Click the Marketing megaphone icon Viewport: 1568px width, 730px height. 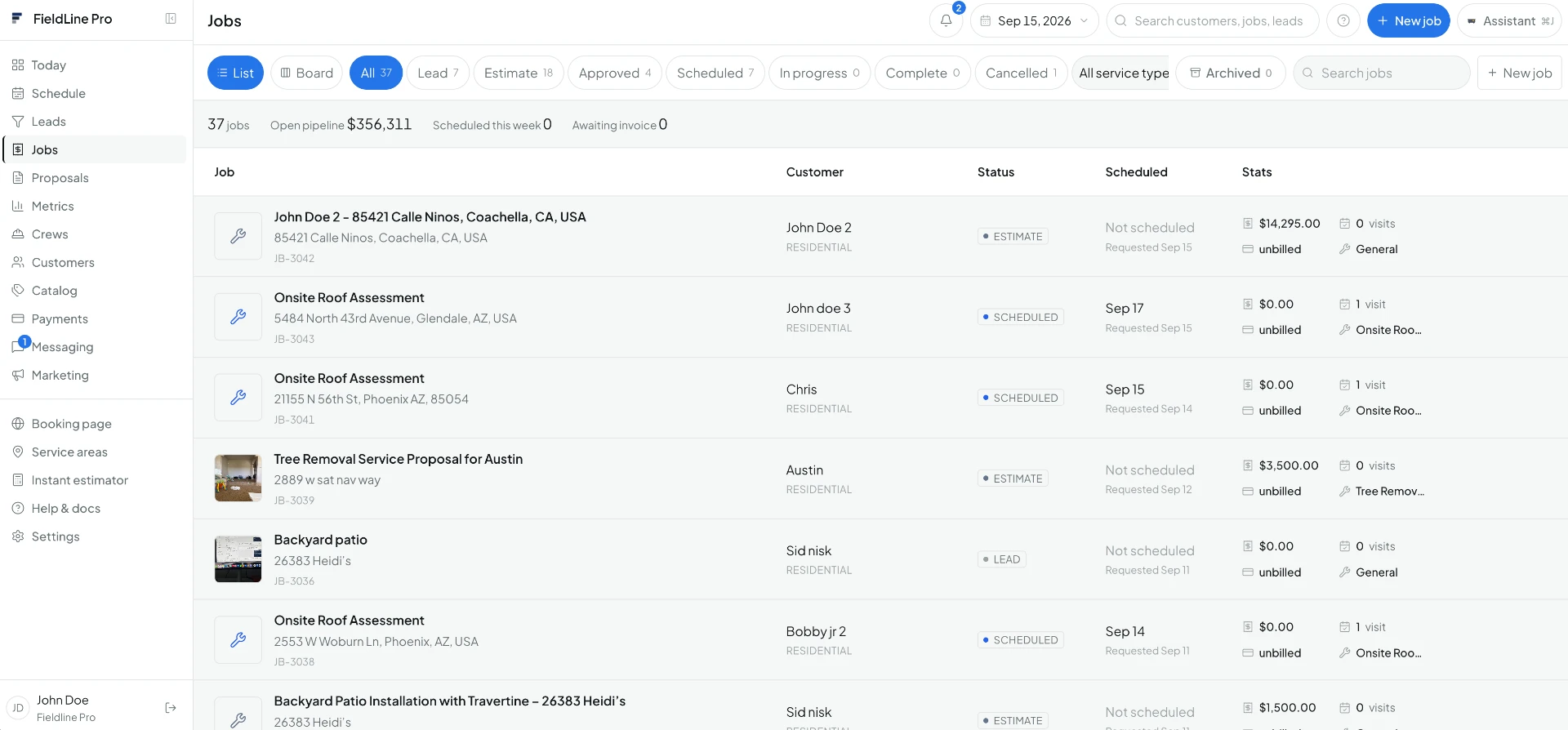click(18, 376)
